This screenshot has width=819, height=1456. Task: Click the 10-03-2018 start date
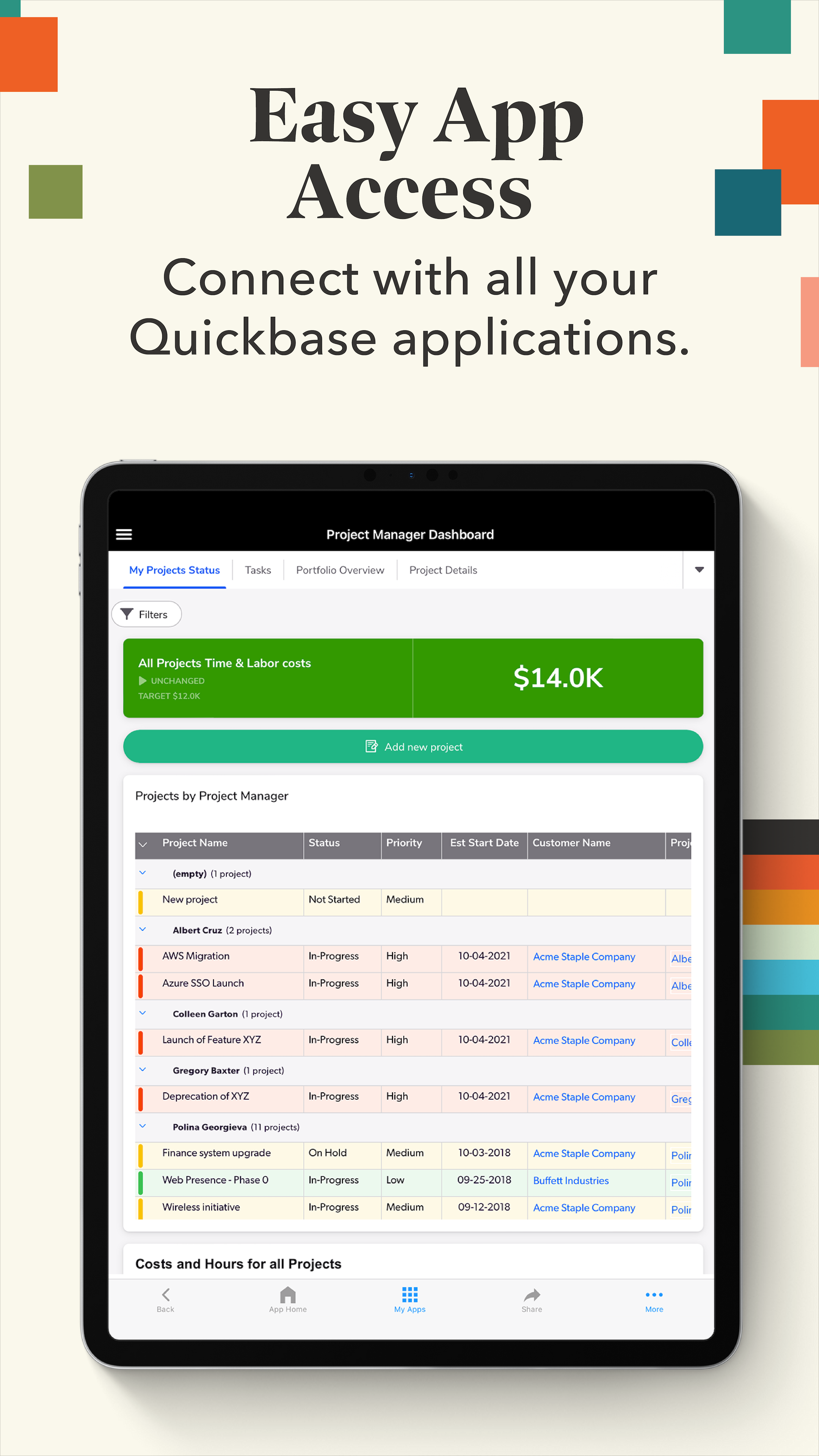point(484,1153)
